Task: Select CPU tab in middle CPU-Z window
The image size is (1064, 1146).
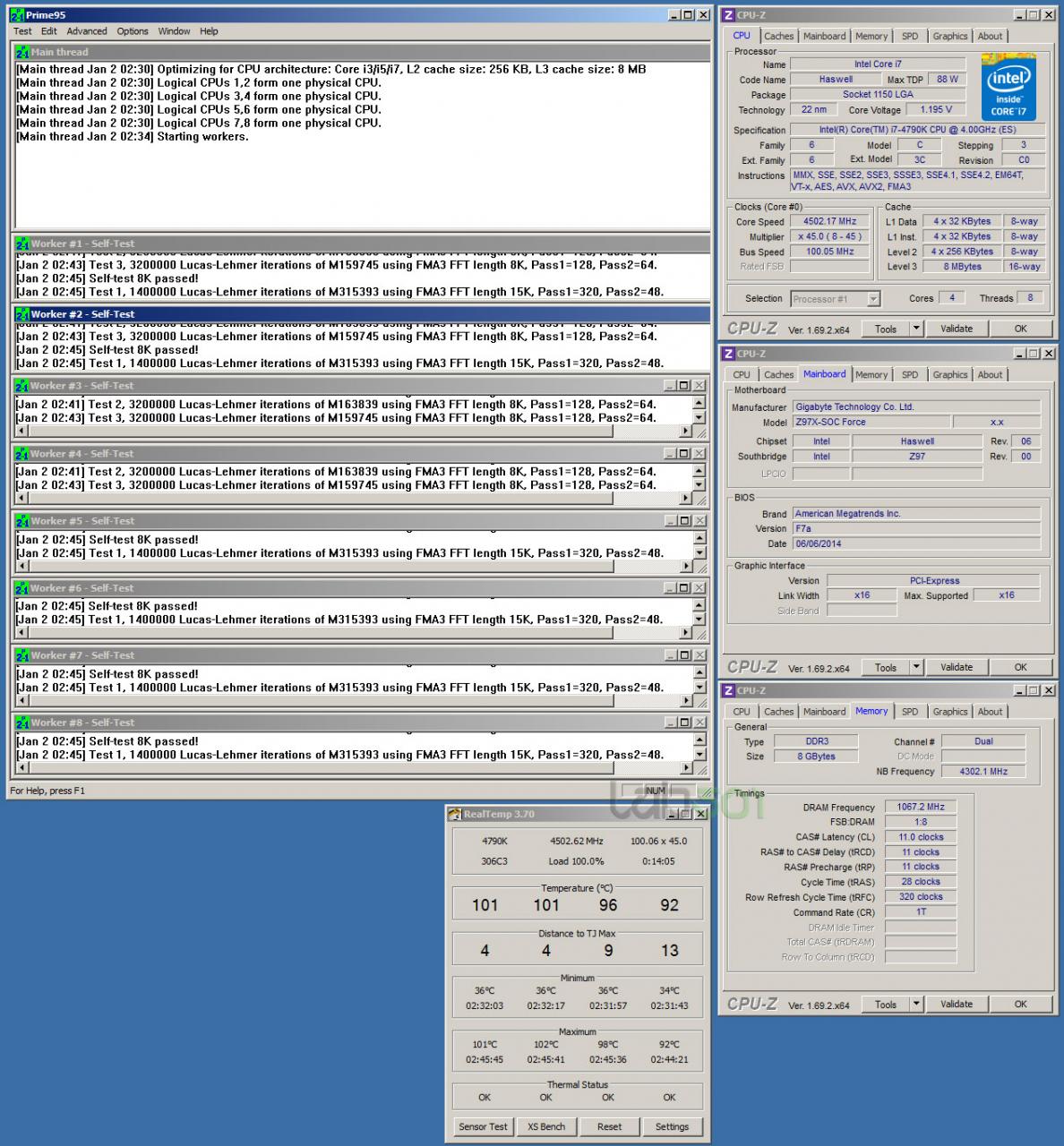Action: coord(742,375)
